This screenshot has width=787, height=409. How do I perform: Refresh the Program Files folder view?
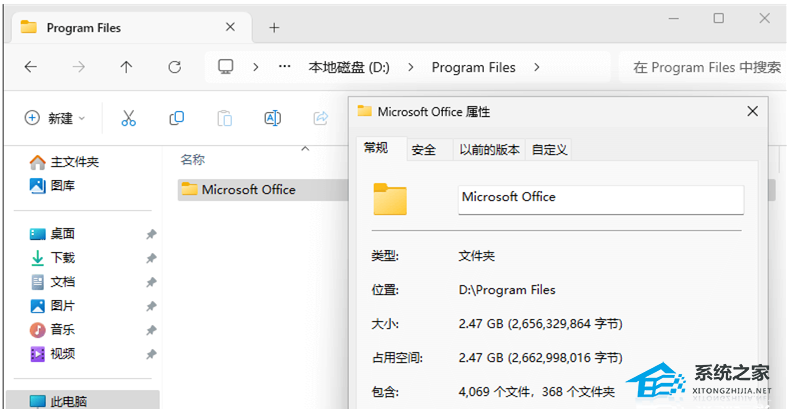click(175, 67)
